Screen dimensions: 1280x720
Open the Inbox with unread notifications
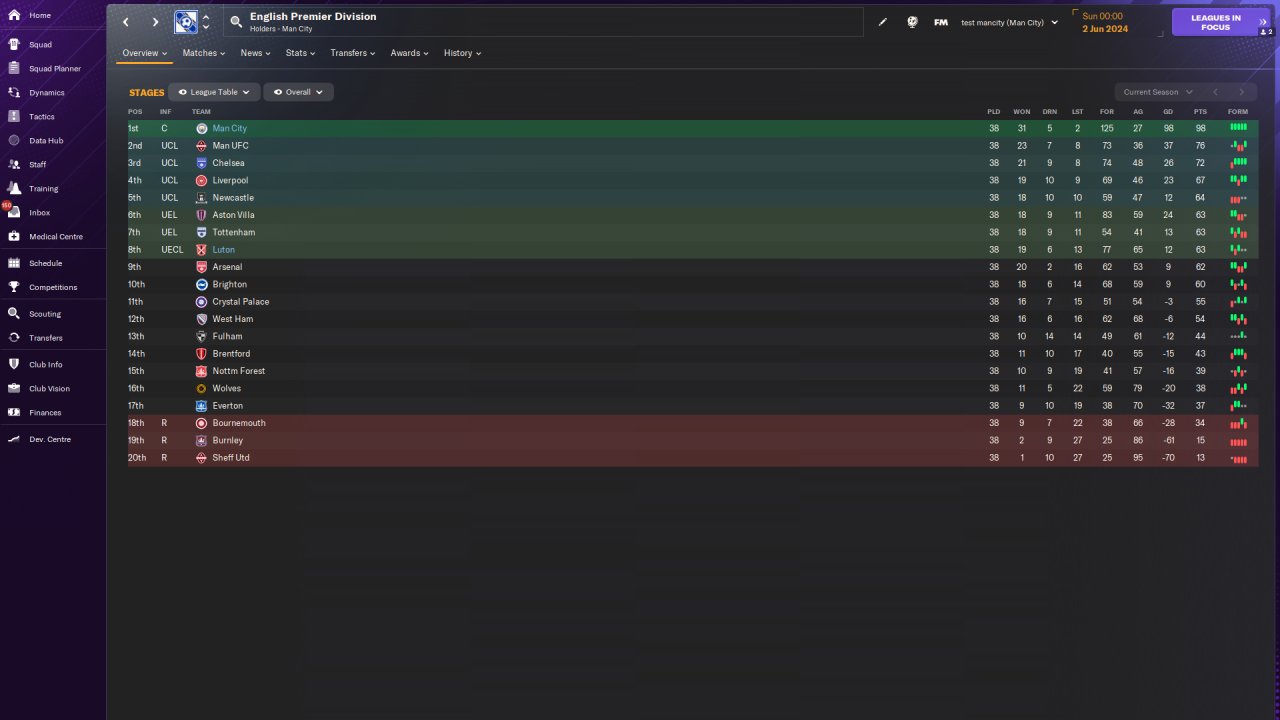[x=14, y=212]
